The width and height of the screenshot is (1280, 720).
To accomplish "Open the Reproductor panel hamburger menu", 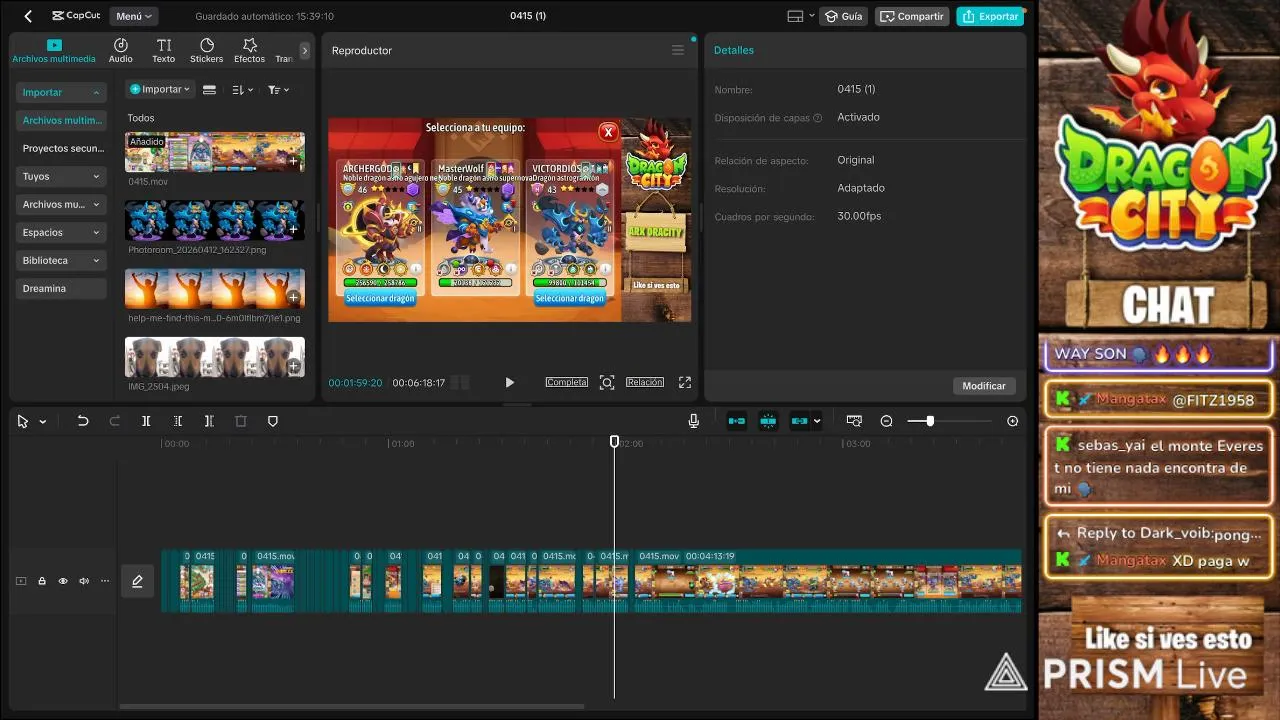I will (678, 50).
